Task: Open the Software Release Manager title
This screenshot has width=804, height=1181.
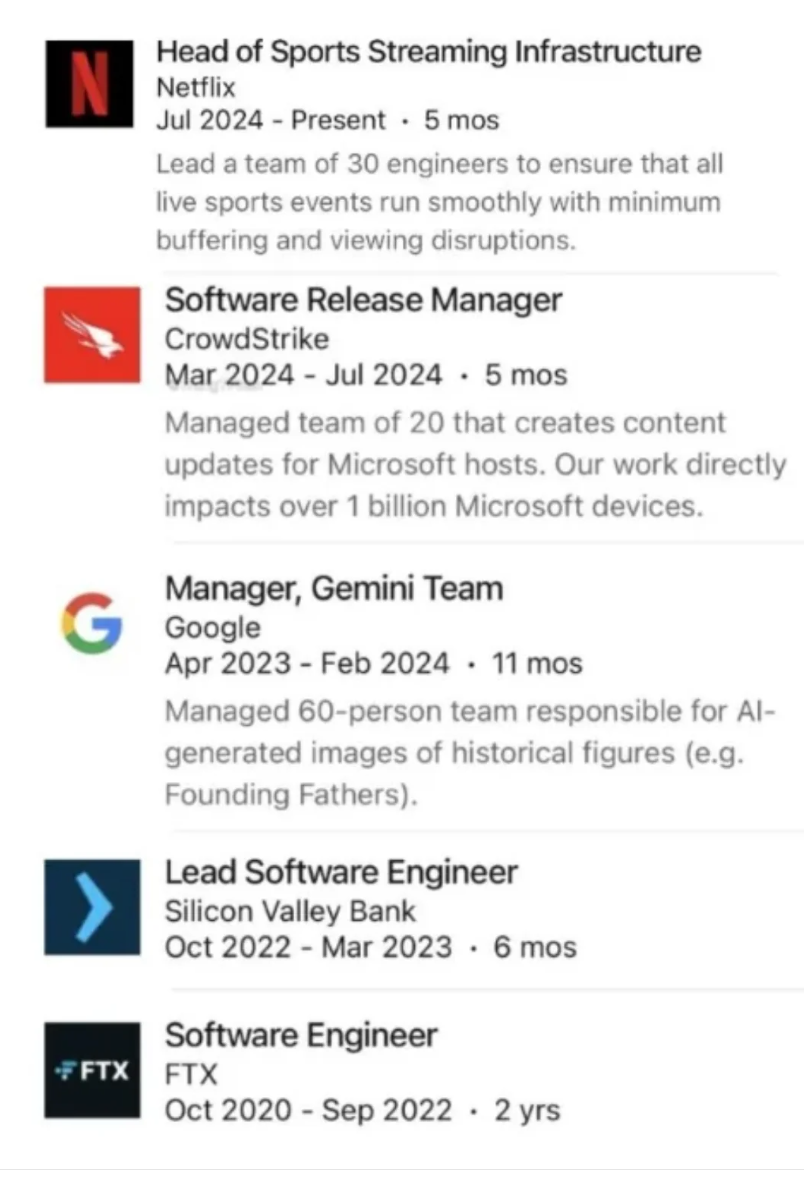Action: click(x=363, y=299)
